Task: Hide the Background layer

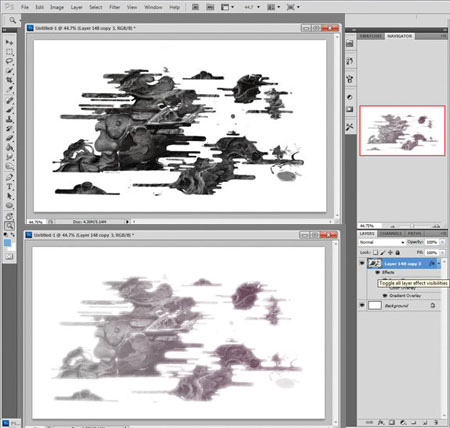Action: (x=362, y=305)
